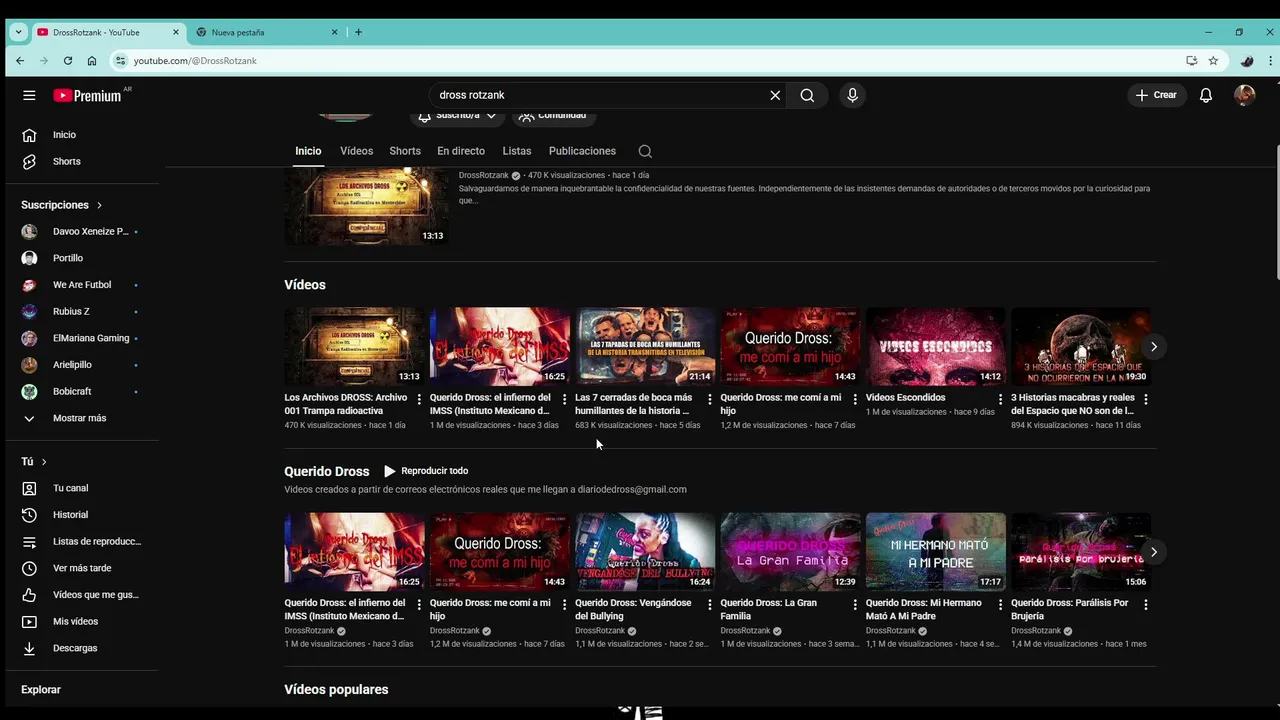
Task: Open Suscrito/a notification dropdown
Action: 457,116
